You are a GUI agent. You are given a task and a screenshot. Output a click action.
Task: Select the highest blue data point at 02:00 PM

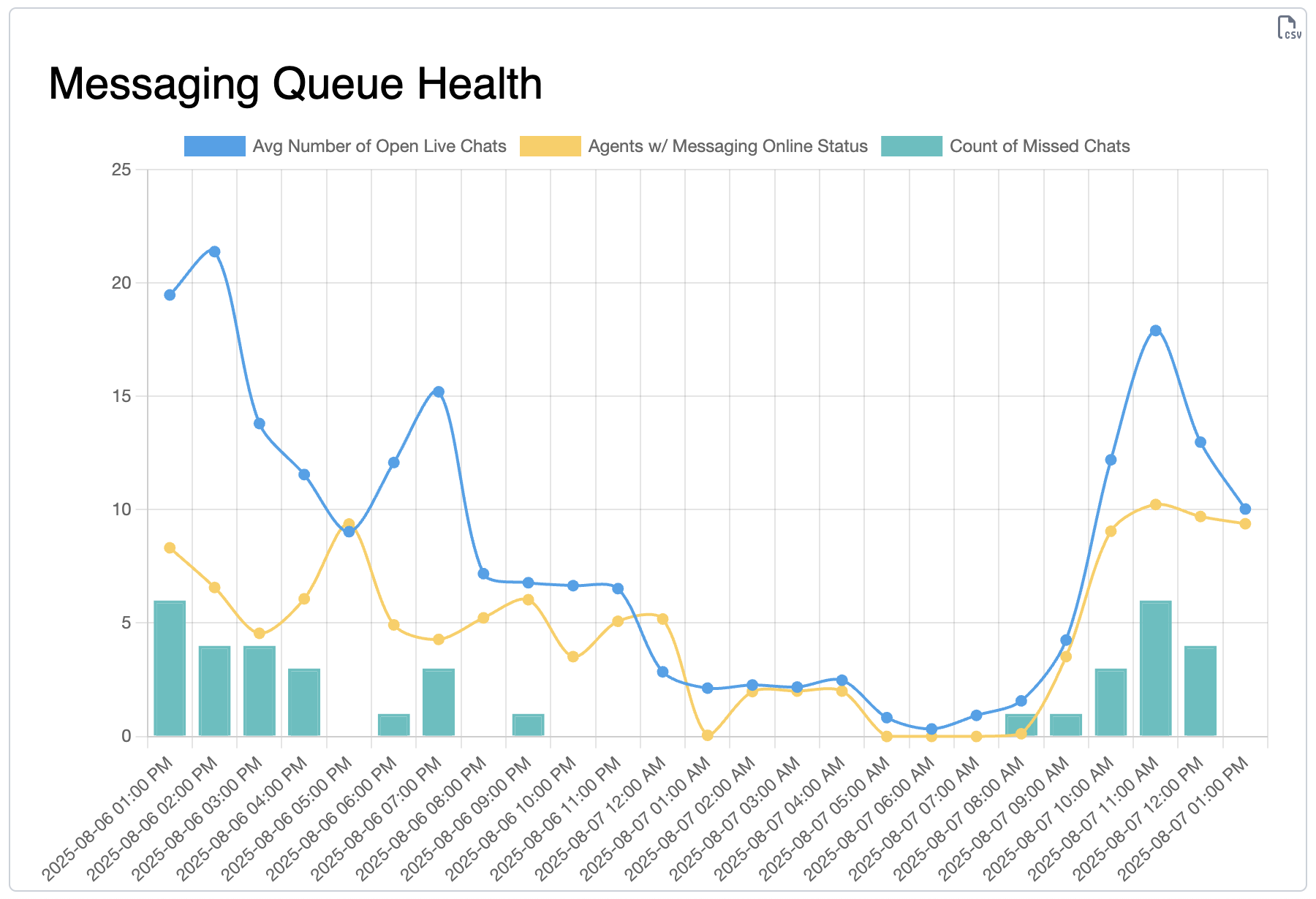(214, 250)
